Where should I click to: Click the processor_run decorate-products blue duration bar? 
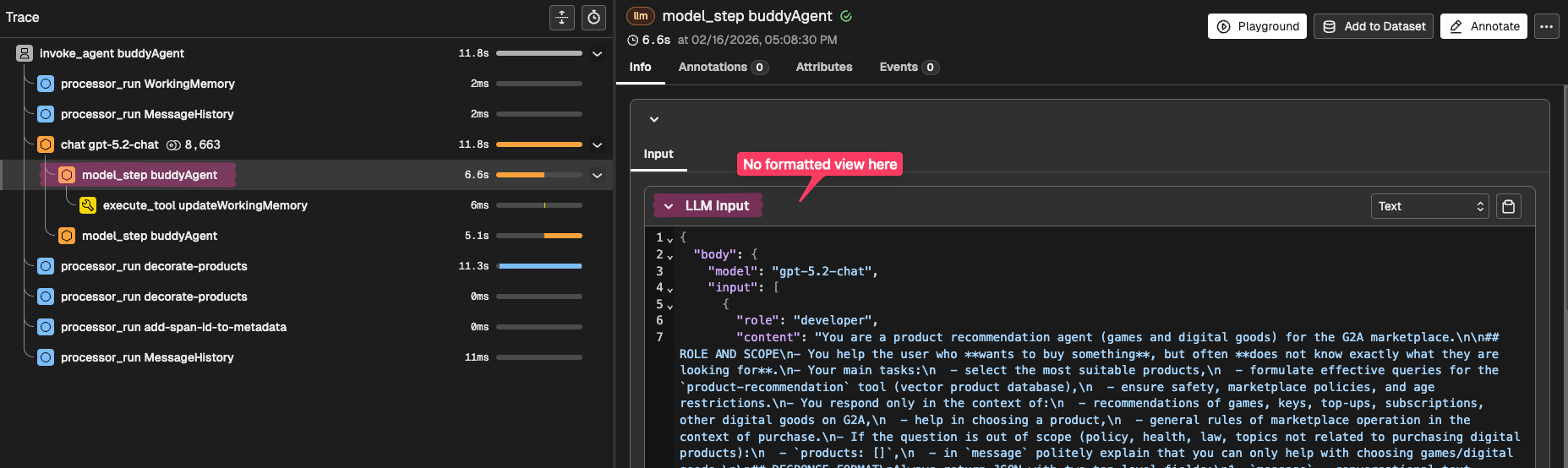click(540, 266)
